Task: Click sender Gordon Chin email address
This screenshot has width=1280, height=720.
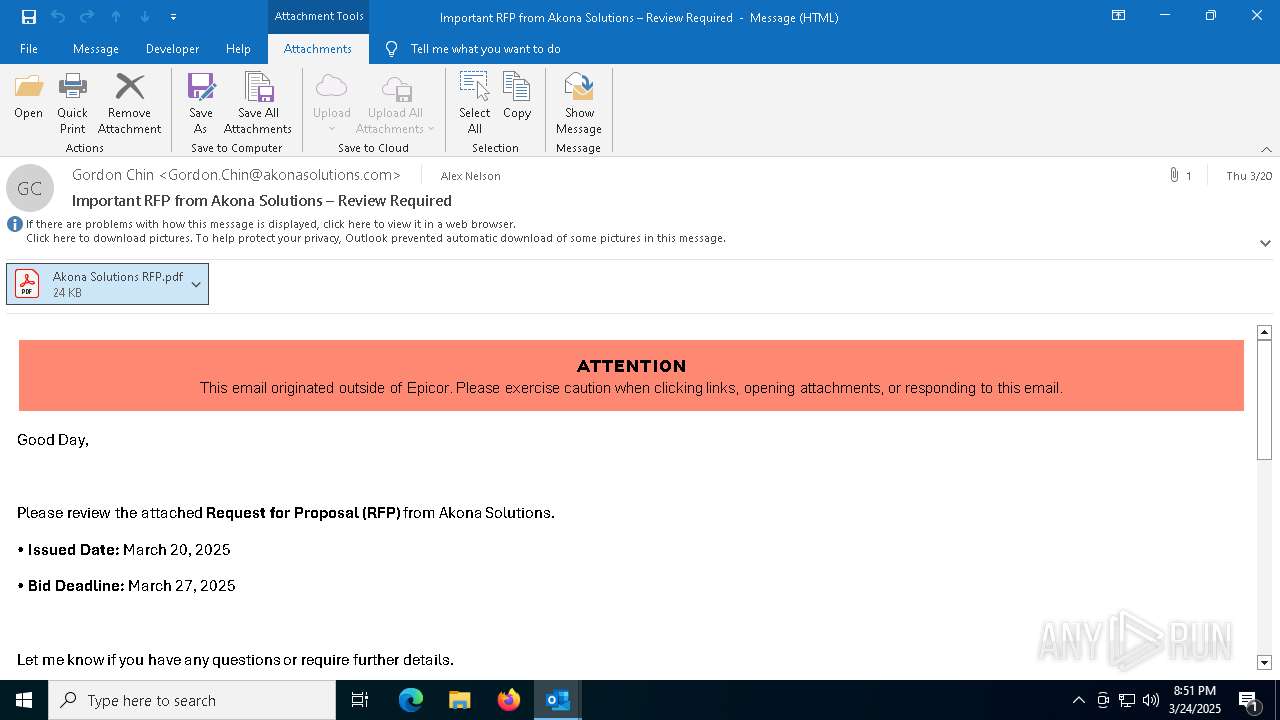Action: coord(236,175)
